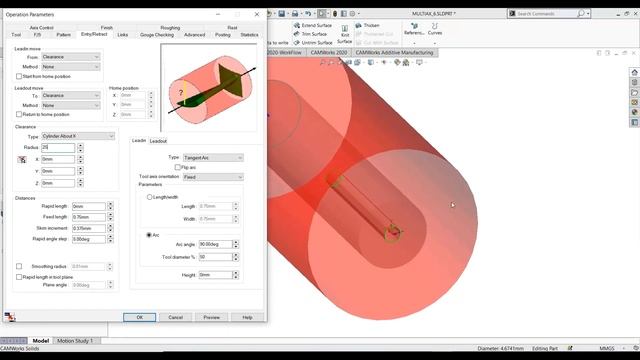Open the Reference Geometry tool
This screenshot has width=640, height=360.
click(414, 29)
